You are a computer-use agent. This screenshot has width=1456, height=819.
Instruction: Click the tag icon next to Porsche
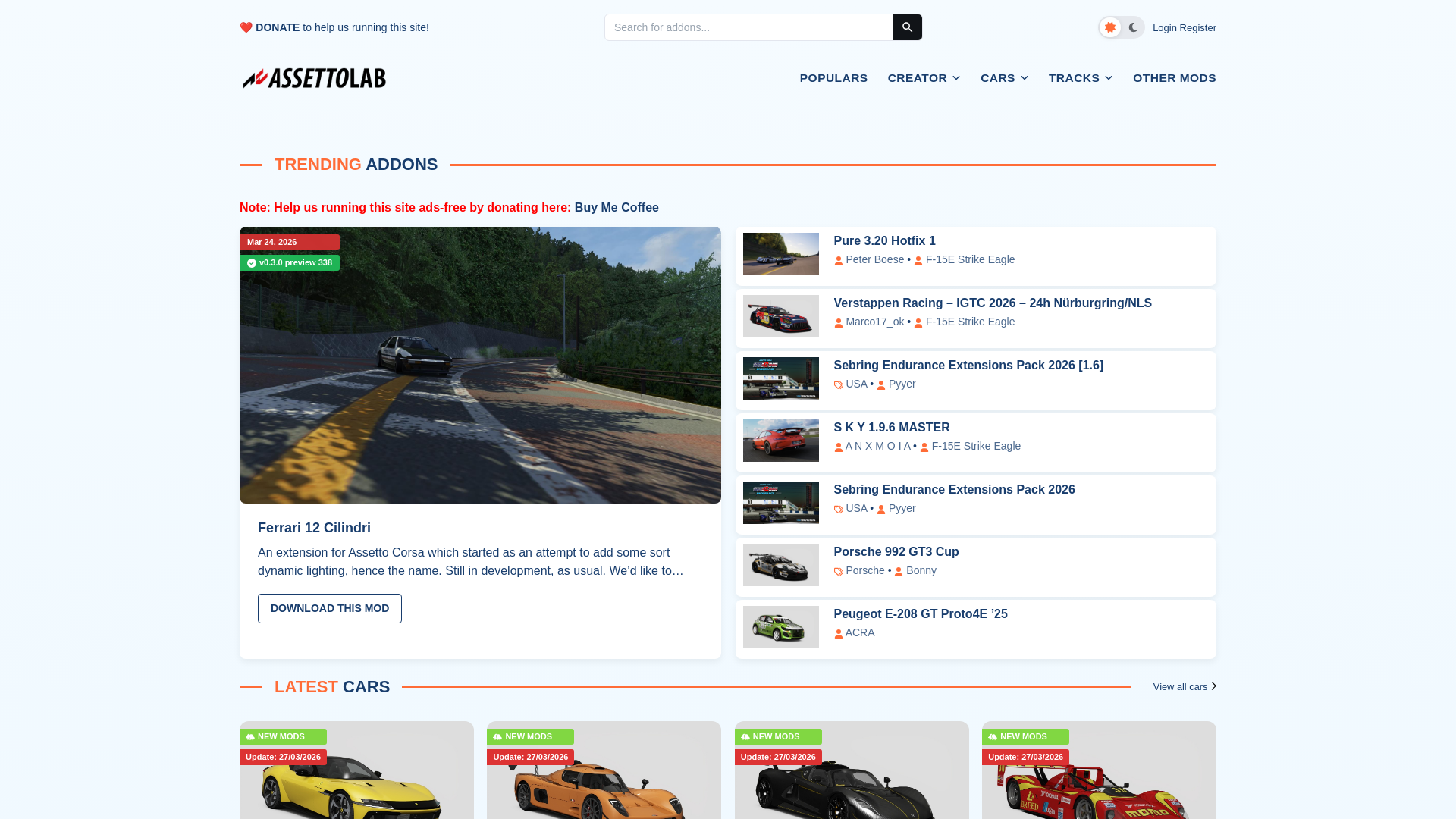coord(839,572)
